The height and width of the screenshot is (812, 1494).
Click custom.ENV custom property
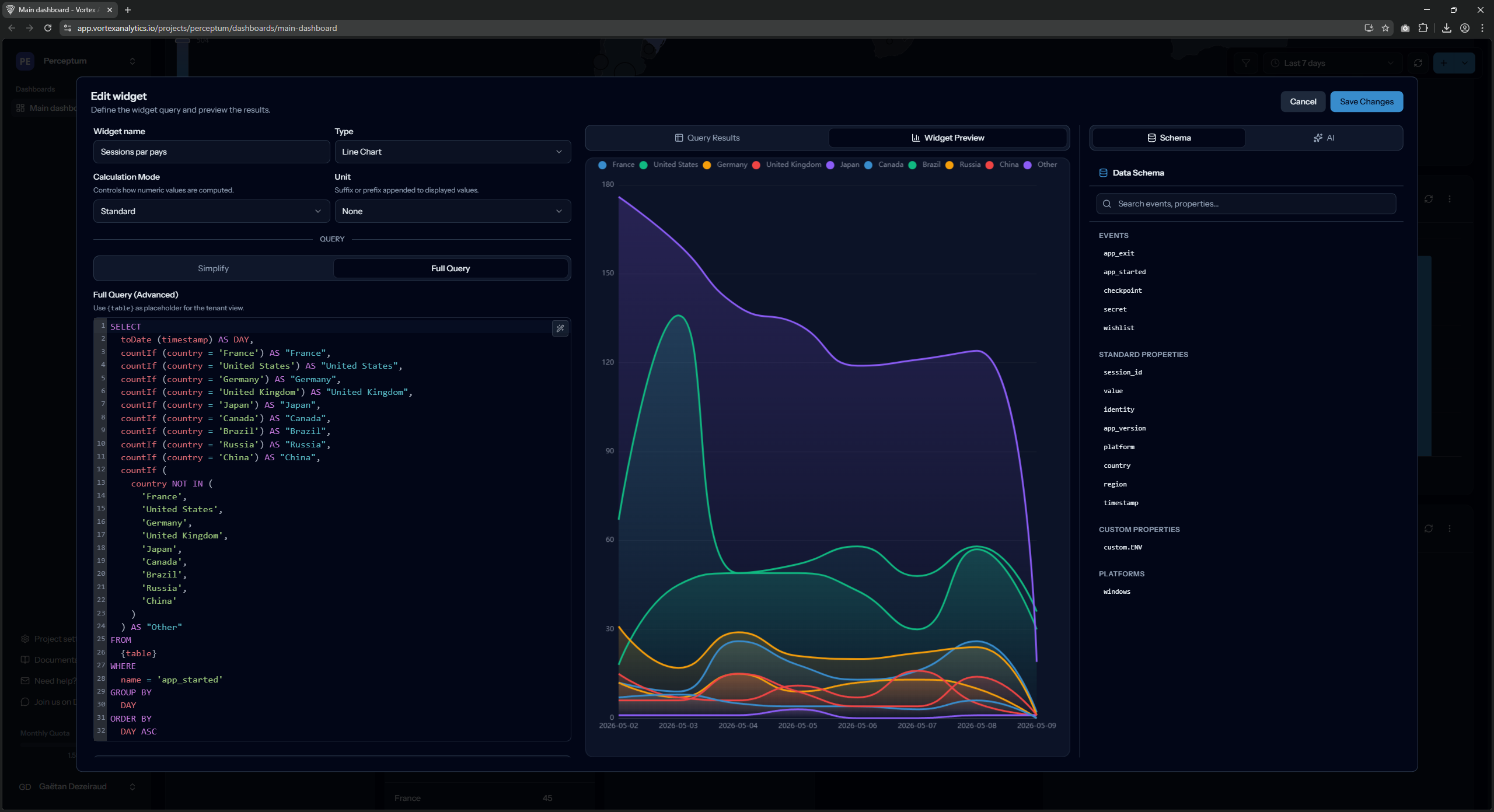pyautogui.click(x=1123, y=547)
